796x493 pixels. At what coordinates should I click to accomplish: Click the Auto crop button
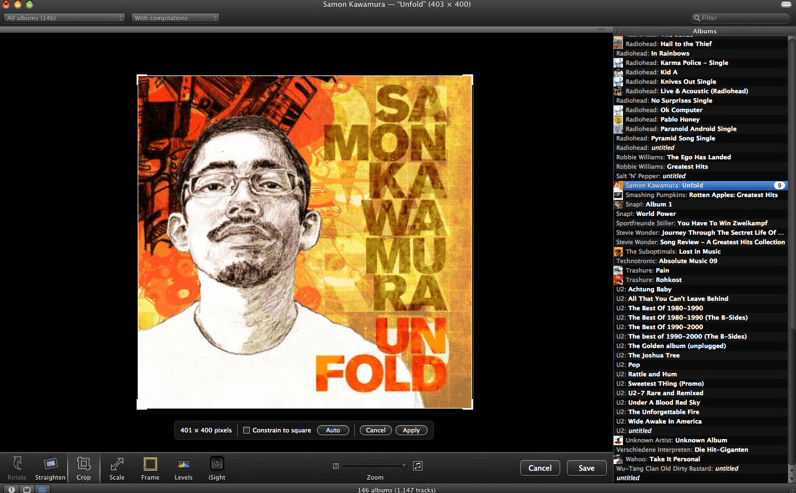[333, 430]
